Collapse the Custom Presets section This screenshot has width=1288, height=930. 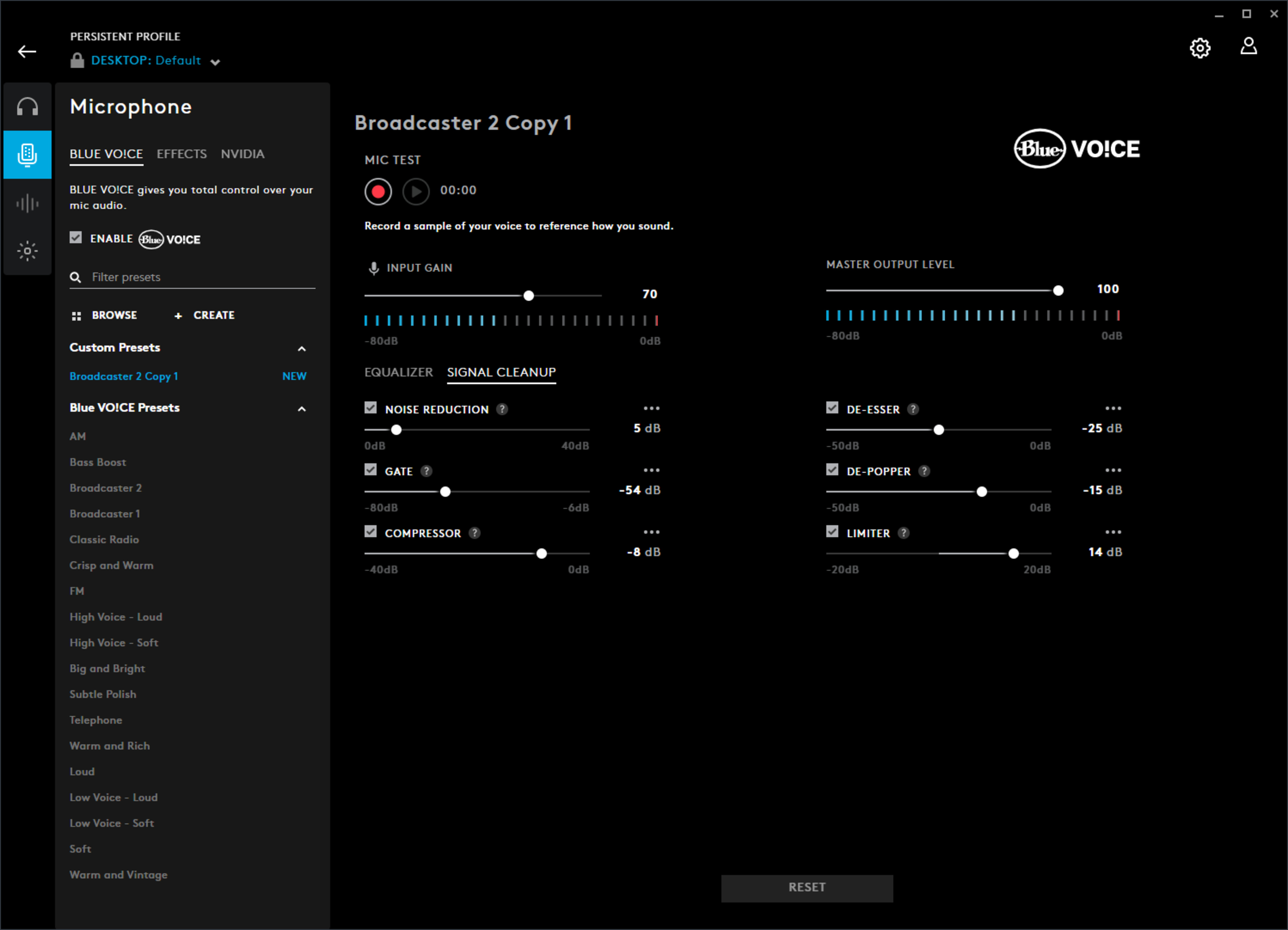point(302,349)
